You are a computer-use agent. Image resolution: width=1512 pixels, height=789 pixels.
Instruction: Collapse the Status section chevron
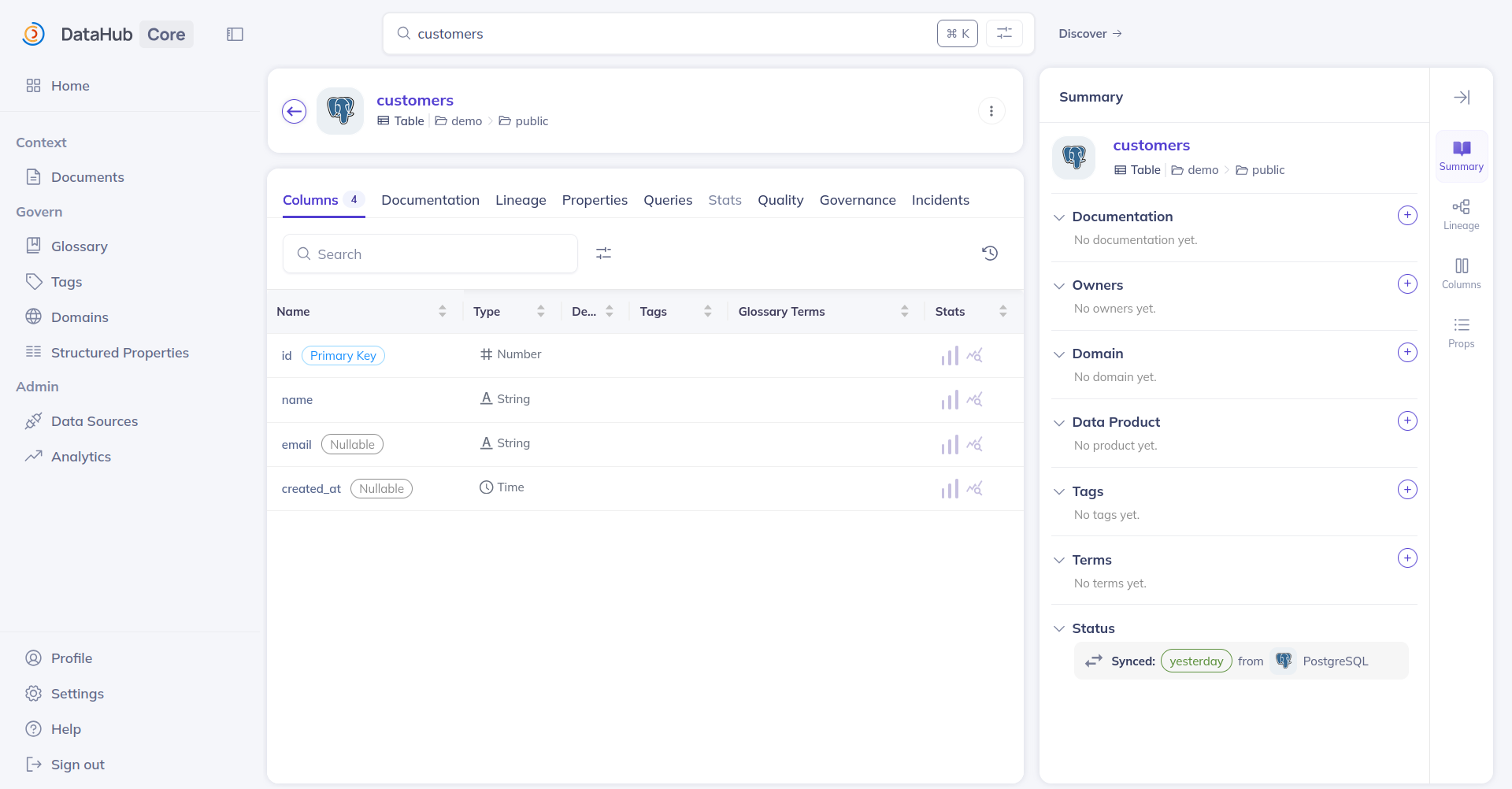(x=1059, y=629)
